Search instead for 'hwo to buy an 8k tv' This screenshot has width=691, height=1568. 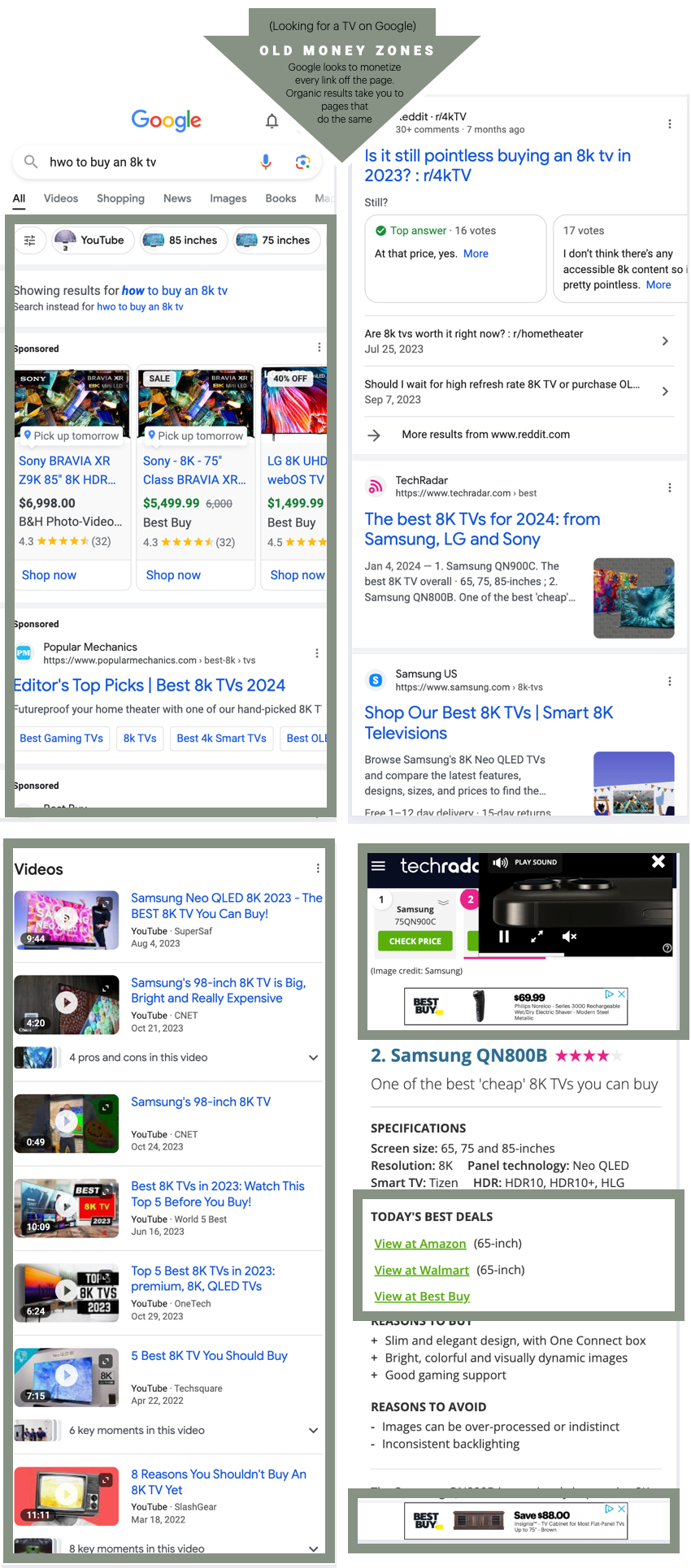140,307
